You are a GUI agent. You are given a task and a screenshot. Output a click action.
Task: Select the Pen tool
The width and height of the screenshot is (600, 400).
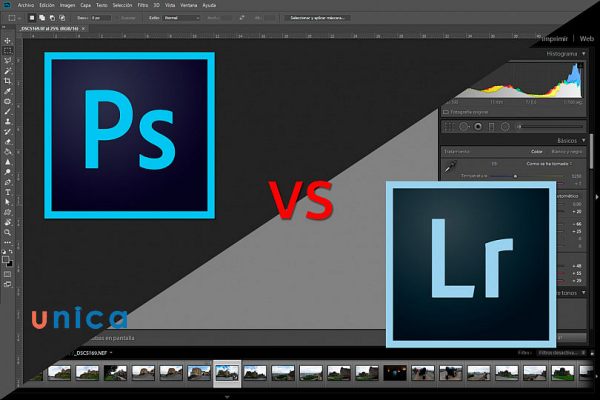pyautogui.click(x=8, y=182)
